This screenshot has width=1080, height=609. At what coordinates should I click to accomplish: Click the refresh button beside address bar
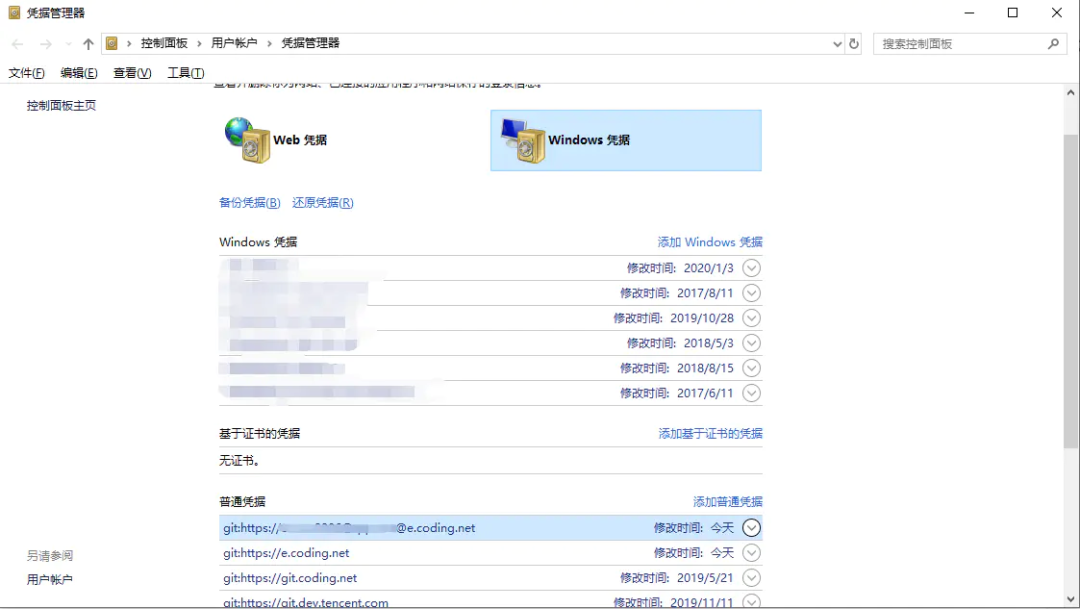pos(854,44)
